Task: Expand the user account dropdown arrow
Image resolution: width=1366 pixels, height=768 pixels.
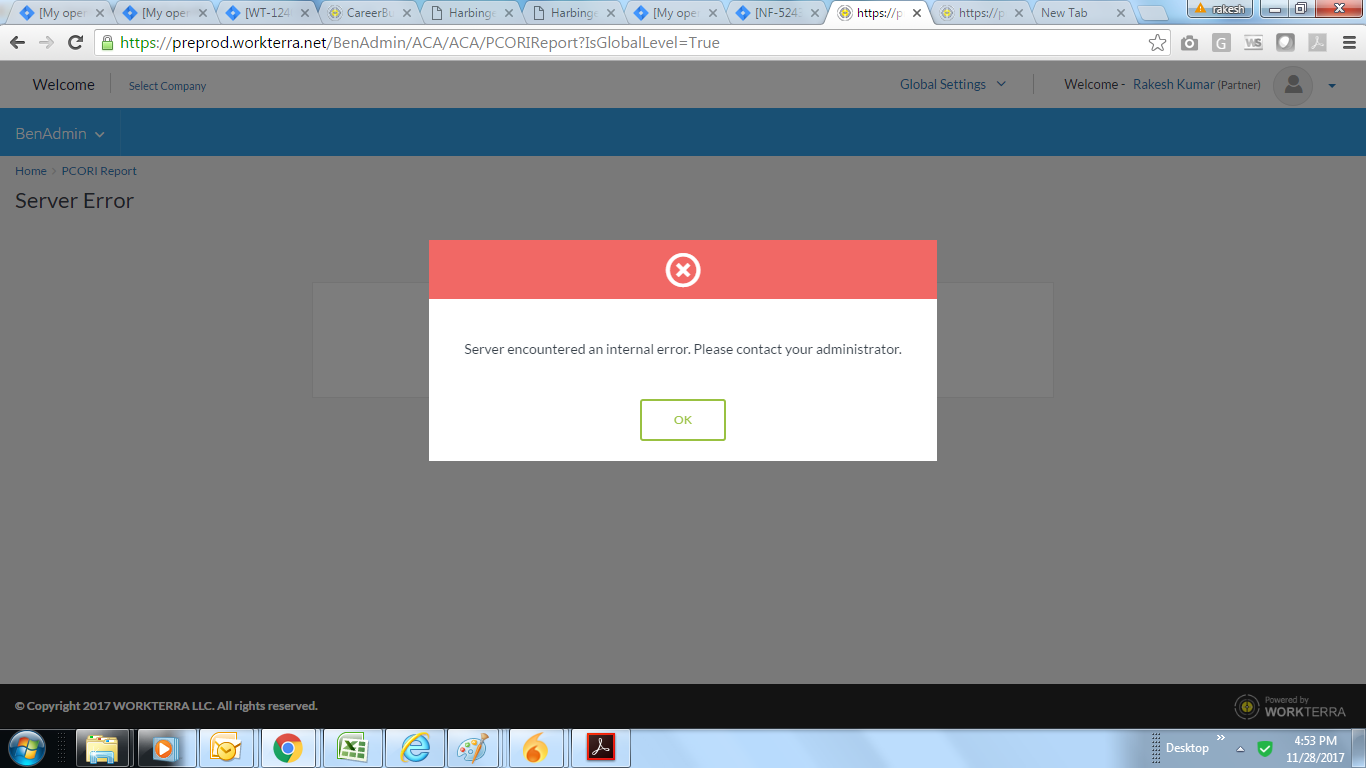Action: 1332,86
